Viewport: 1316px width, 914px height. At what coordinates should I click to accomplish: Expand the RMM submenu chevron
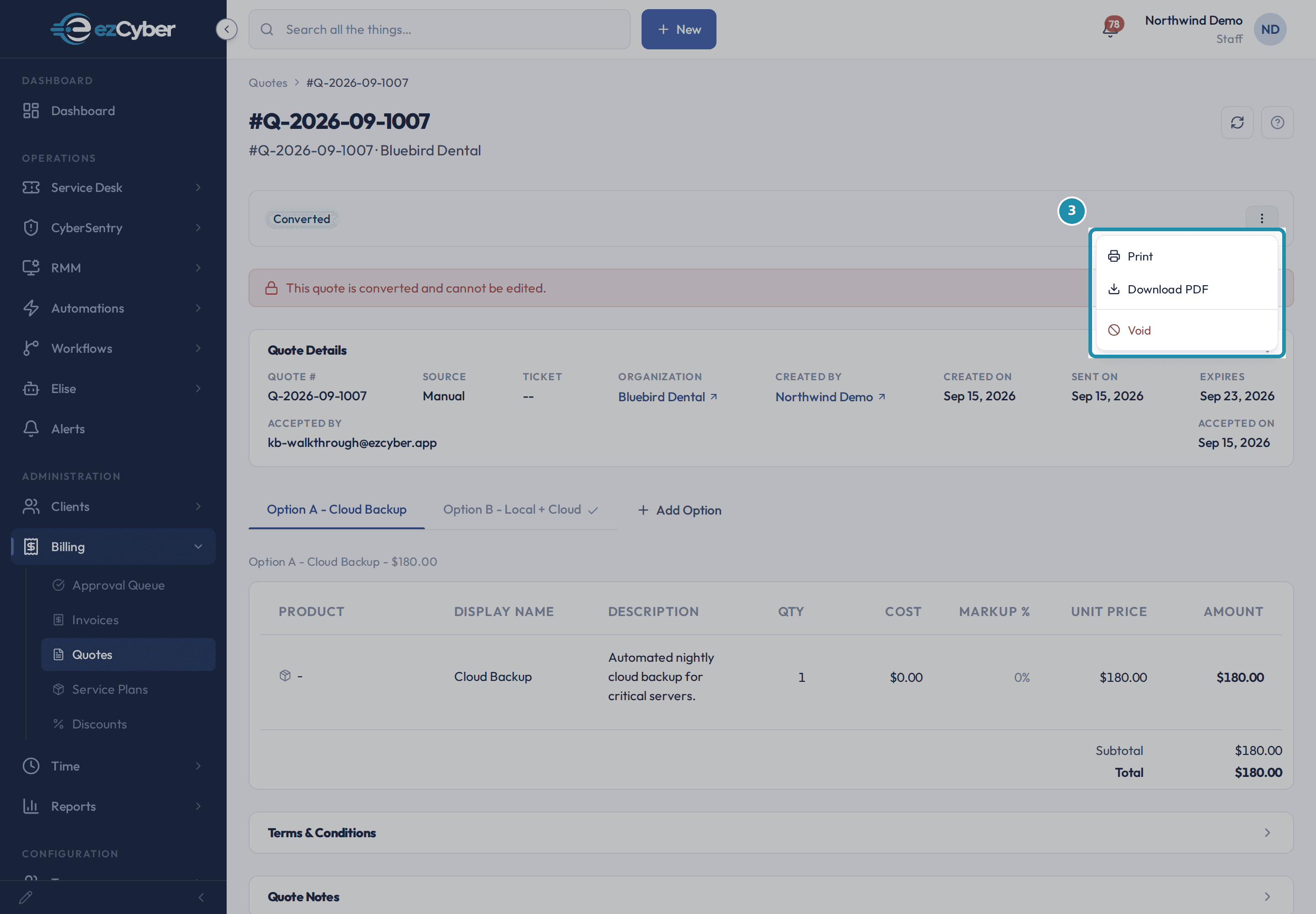pos(198,268)
